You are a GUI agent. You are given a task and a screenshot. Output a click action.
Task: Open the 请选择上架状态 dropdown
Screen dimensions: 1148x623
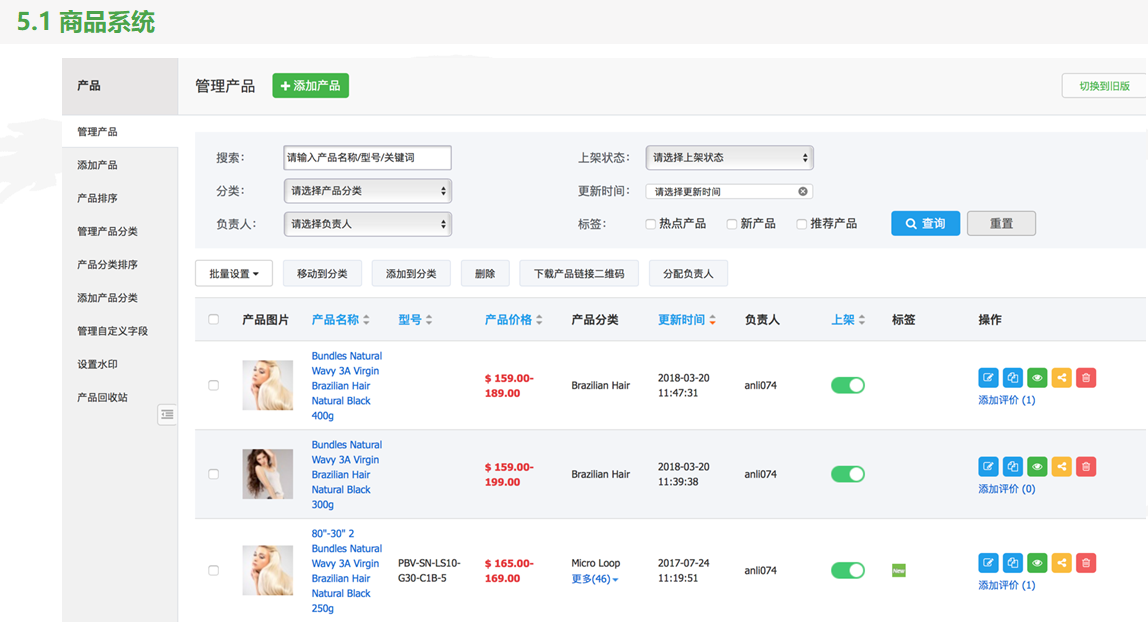729,157
